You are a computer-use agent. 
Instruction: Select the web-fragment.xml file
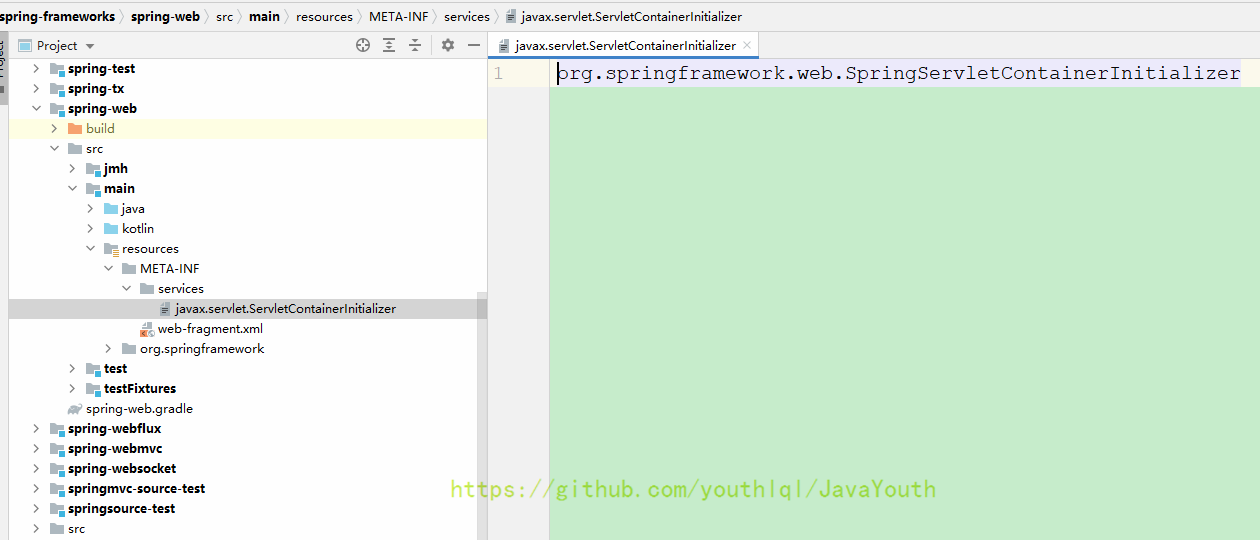(x=210, y=329)
